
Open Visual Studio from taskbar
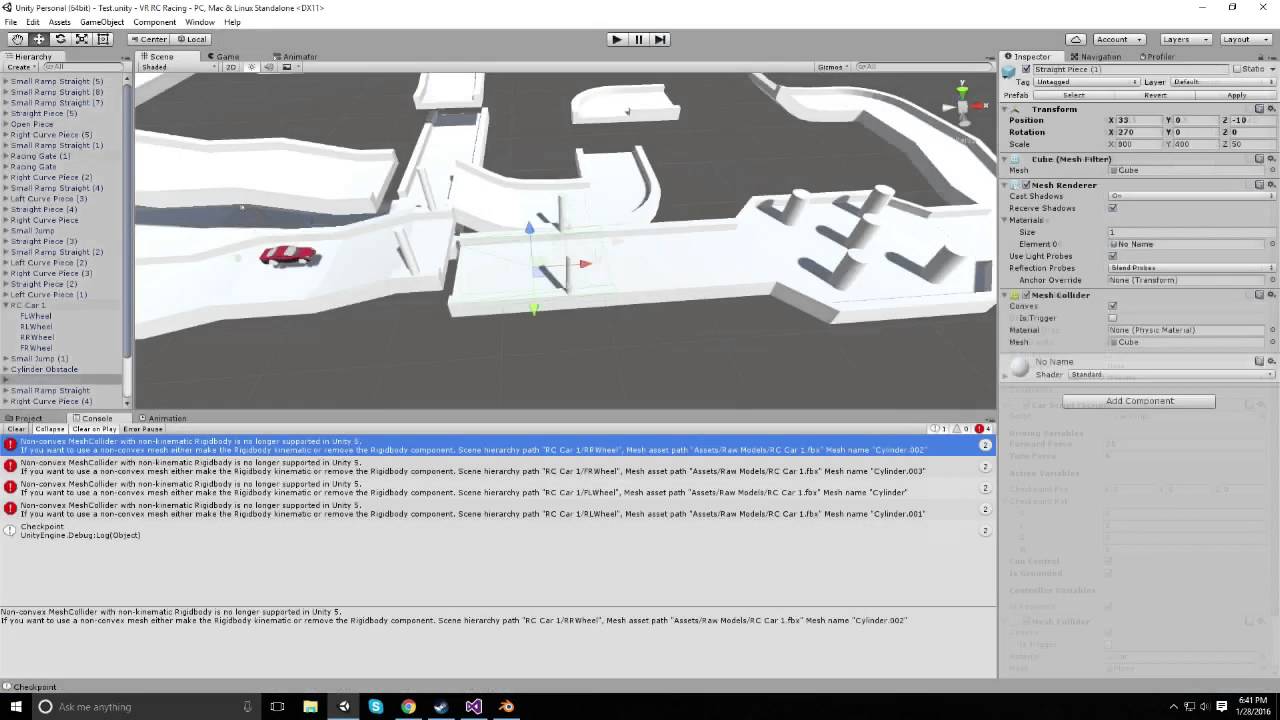(x=473, y=706)
